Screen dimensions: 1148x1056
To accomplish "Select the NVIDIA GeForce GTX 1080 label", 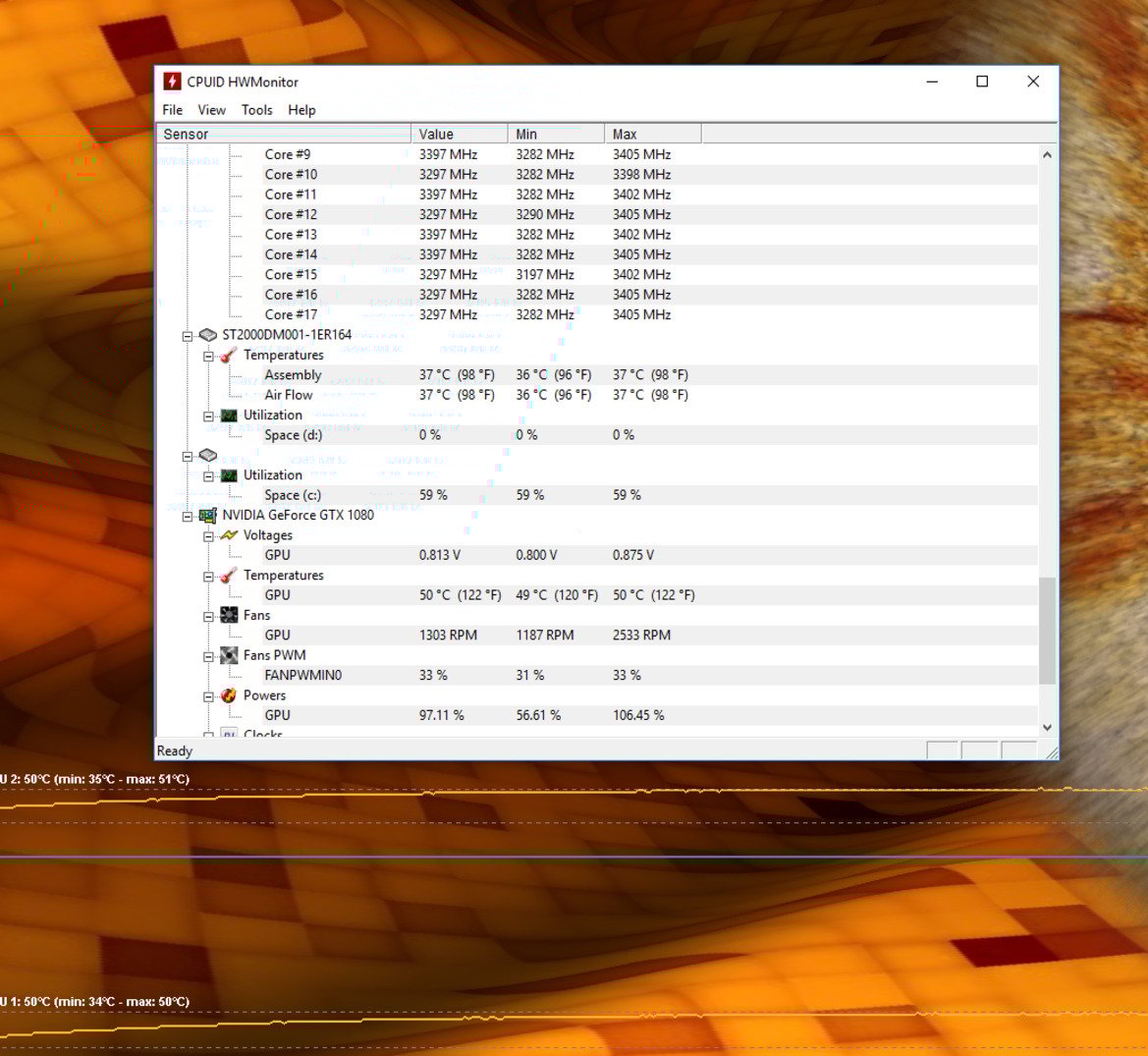I will (x=298, y=515).
